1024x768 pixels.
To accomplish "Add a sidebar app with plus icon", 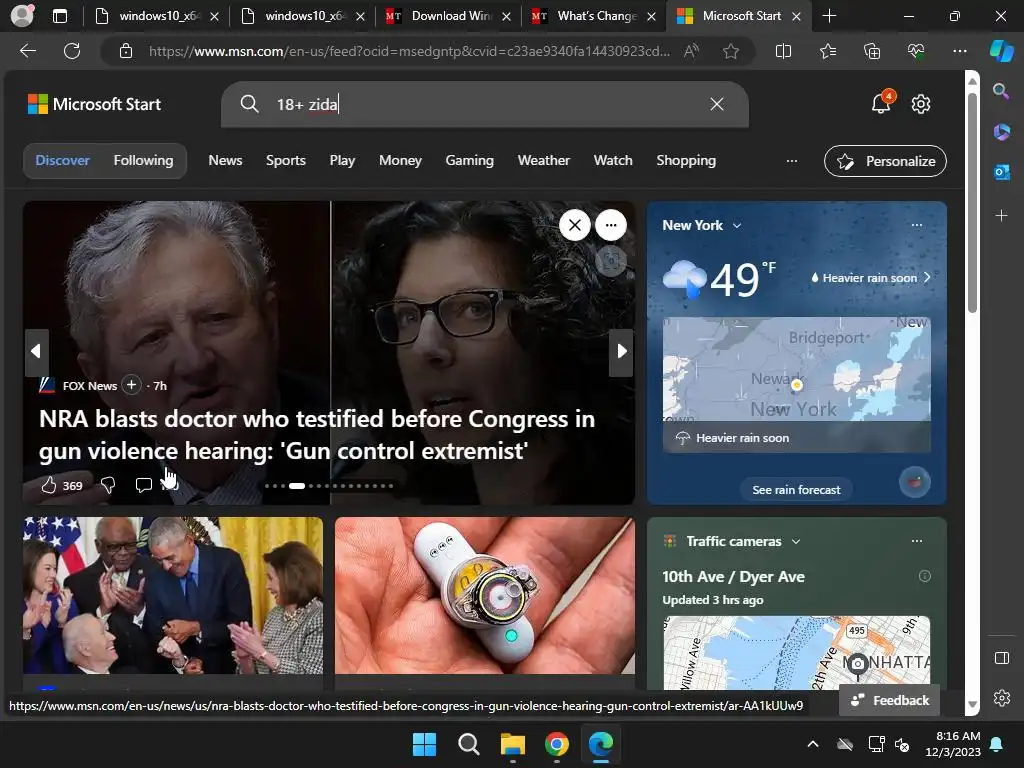I will pyautogui.click(x=1001, y=215).
